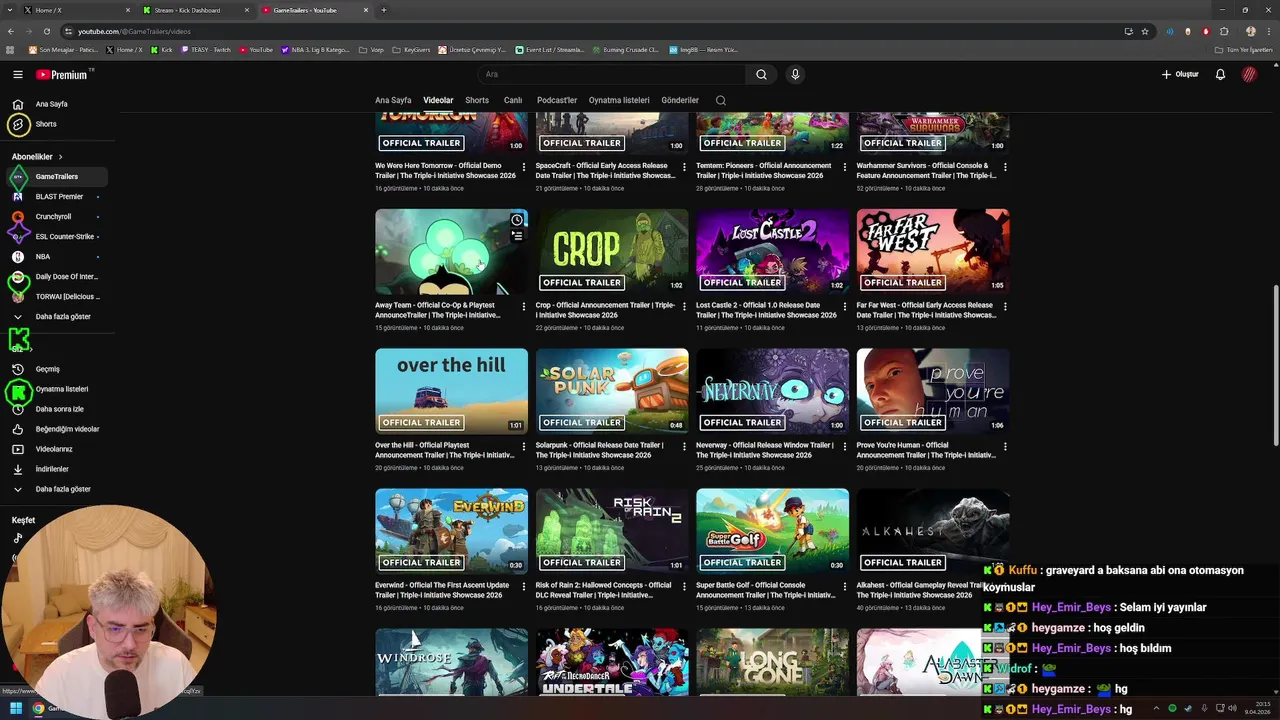Open options for Solarpunk video
Image resolution: width=1280 pixels, height=720 pixels.
[x=684, y=448]
